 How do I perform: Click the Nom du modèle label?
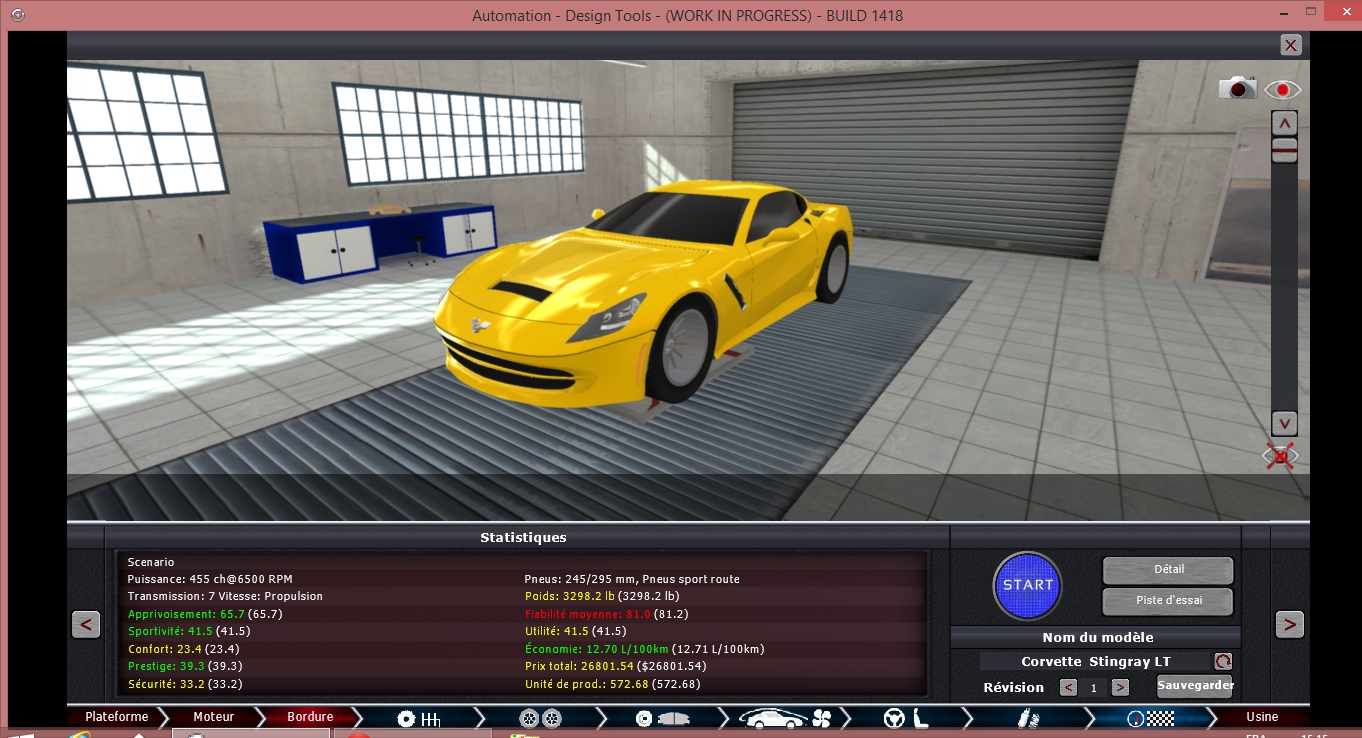point(1098,637)
